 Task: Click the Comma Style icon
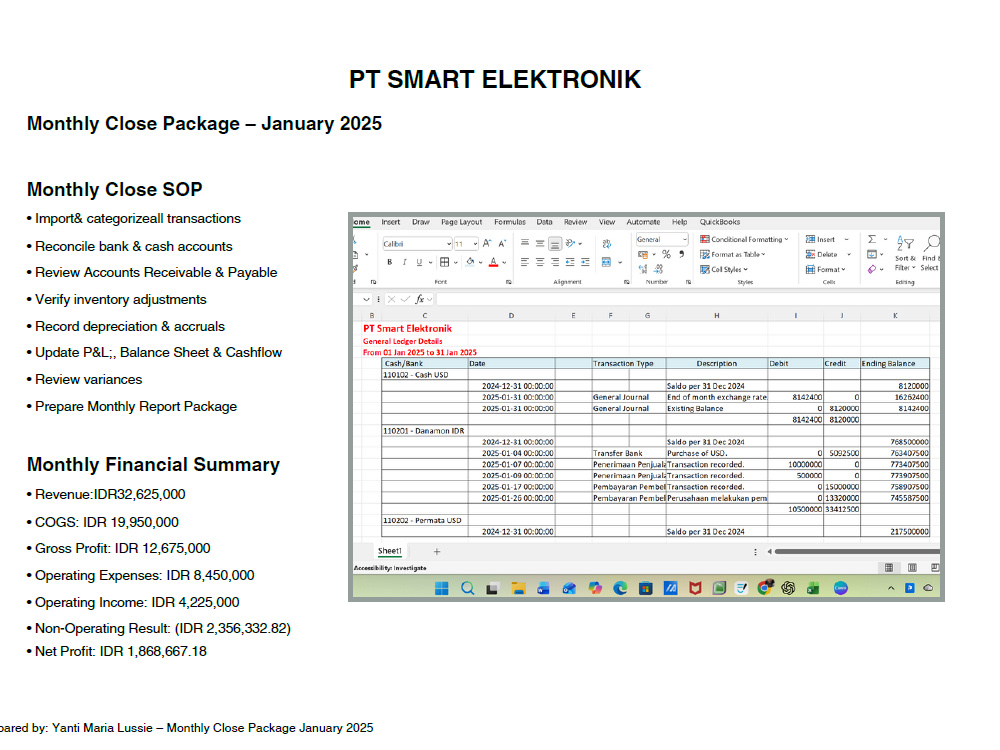[x=681, y=254]
